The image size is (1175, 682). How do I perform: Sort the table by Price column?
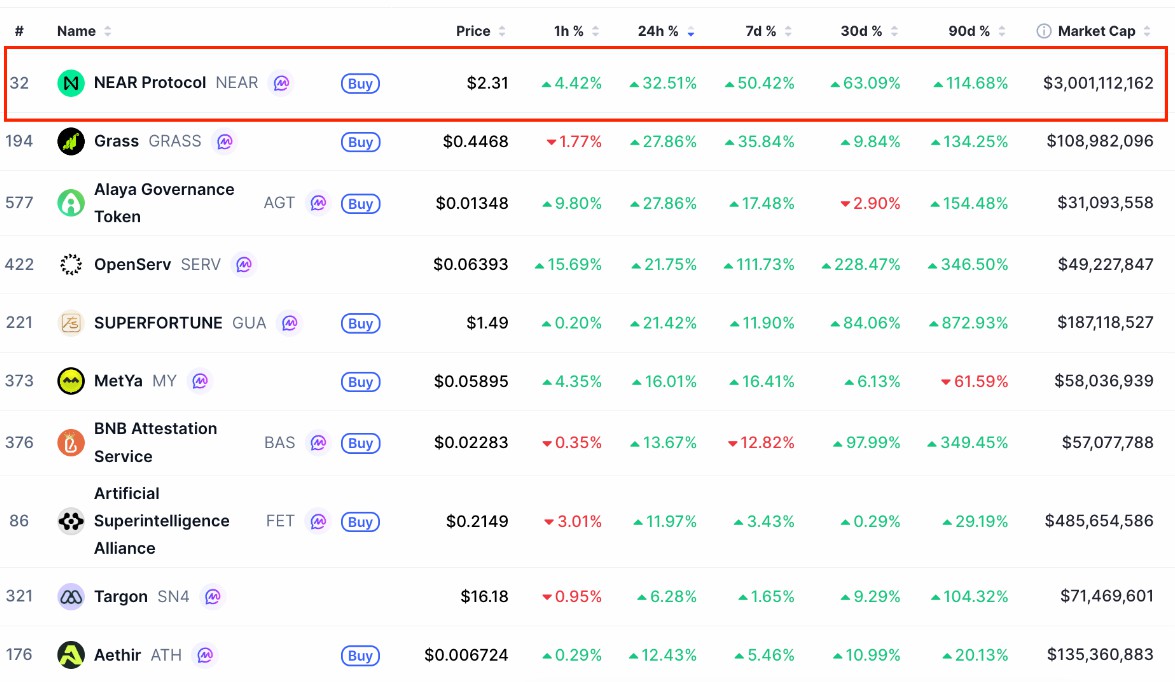480,31
